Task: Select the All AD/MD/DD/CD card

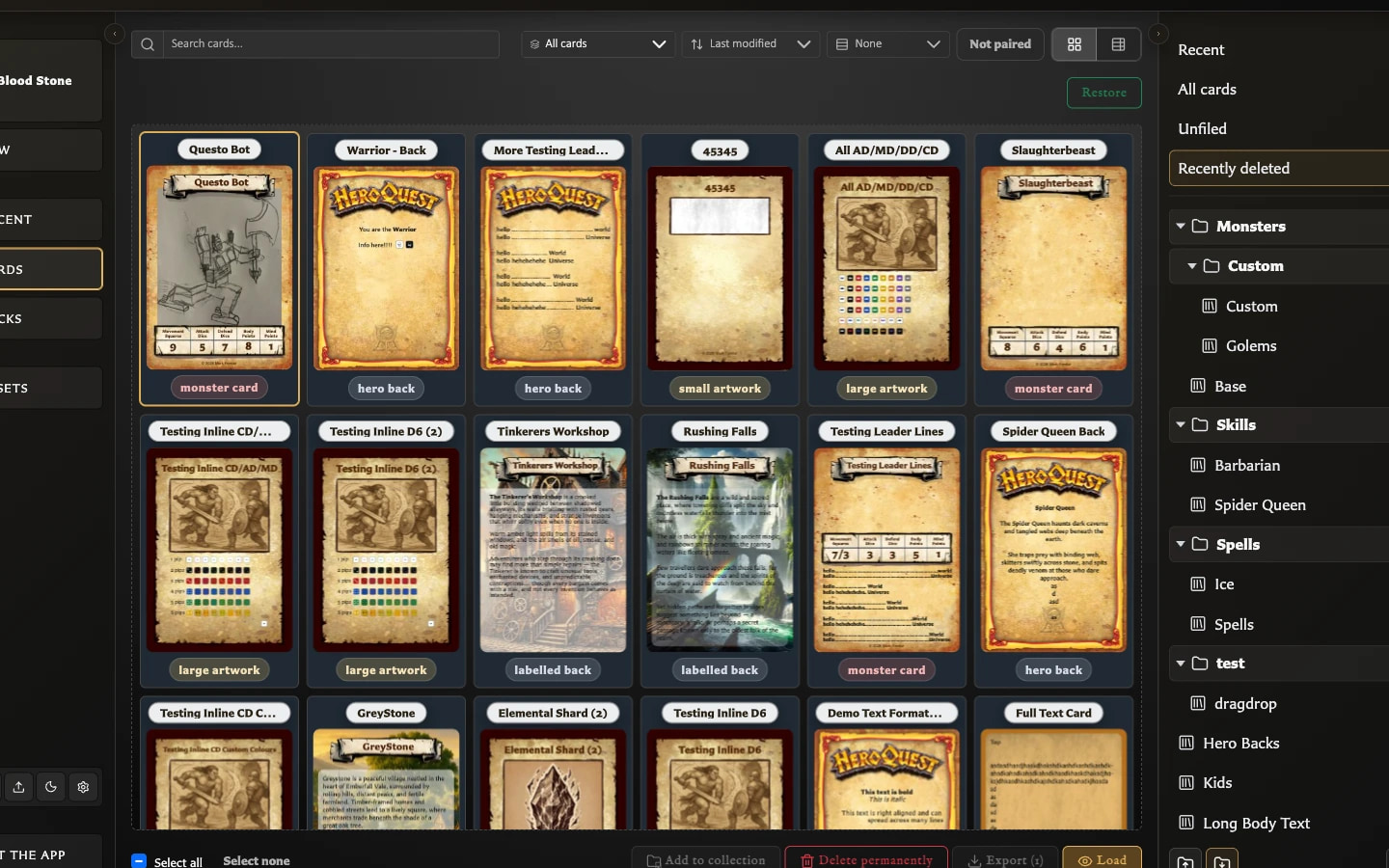Action: pos(886,269)
